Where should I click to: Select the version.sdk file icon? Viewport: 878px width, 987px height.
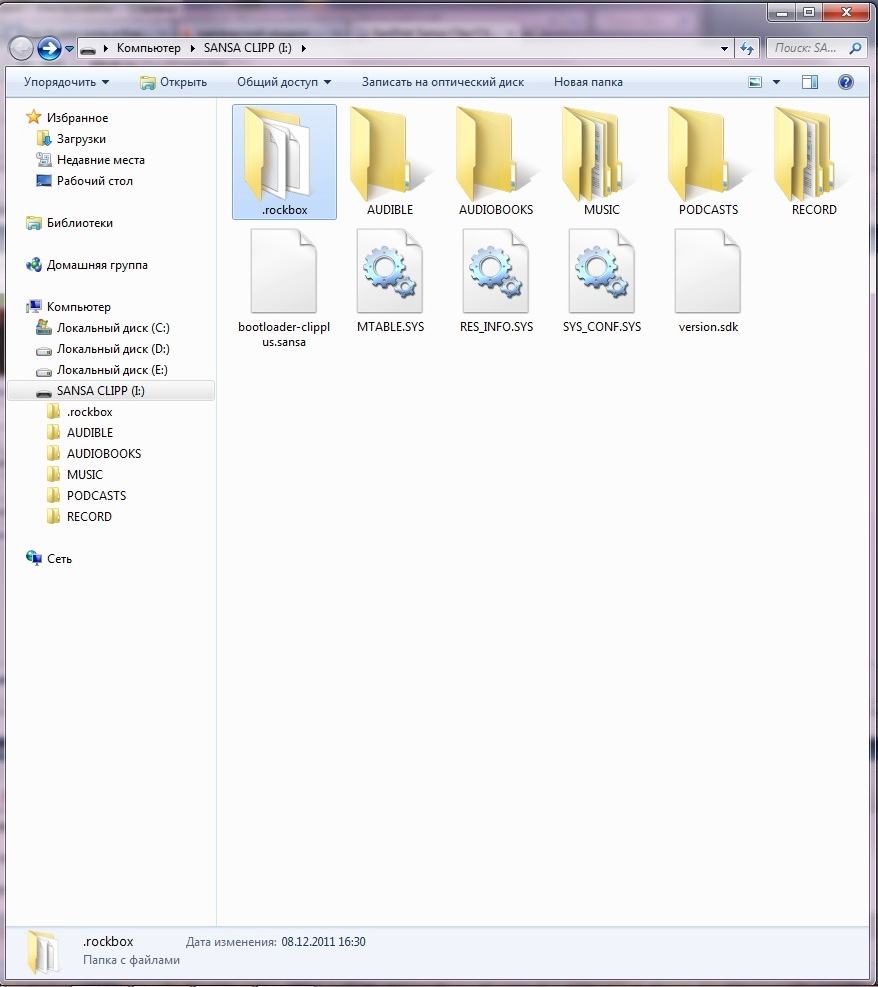707,271
